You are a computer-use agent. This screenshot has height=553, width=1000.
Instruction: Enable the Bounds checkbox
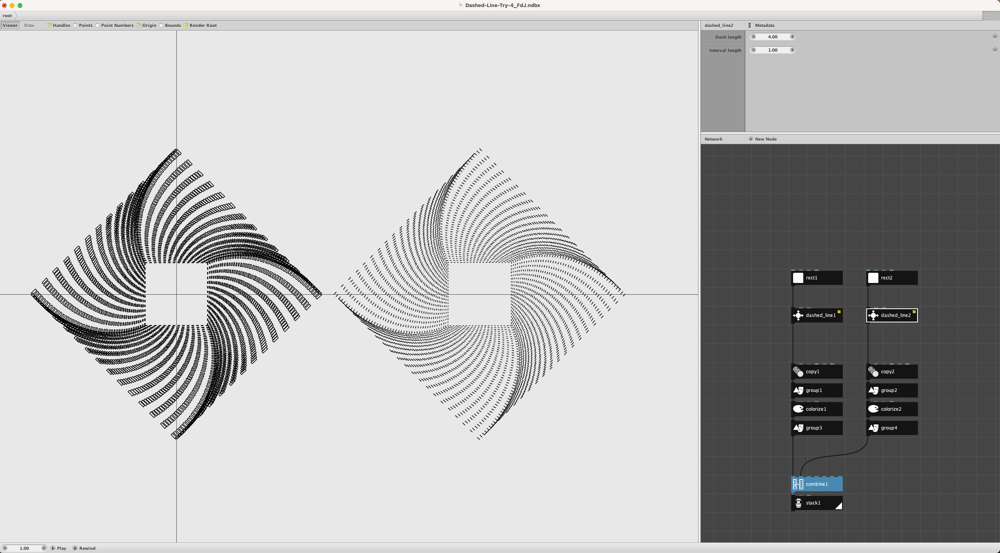161,26
